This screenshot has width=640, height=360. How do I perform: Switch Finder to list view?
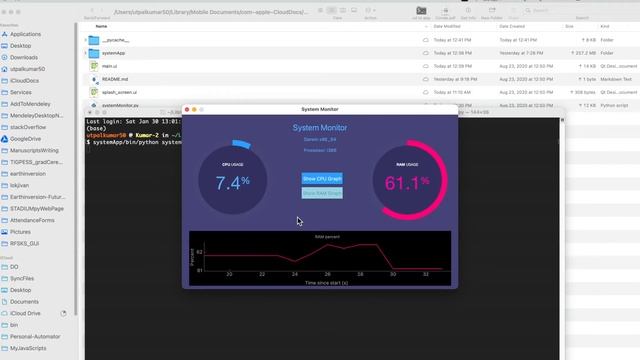click(331, 10)
